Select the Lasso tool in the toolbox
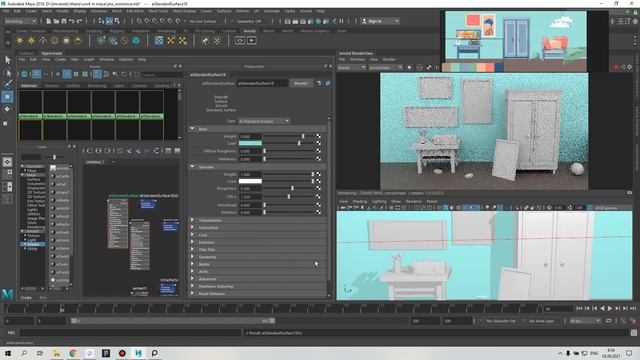 (x=7, y=73)
